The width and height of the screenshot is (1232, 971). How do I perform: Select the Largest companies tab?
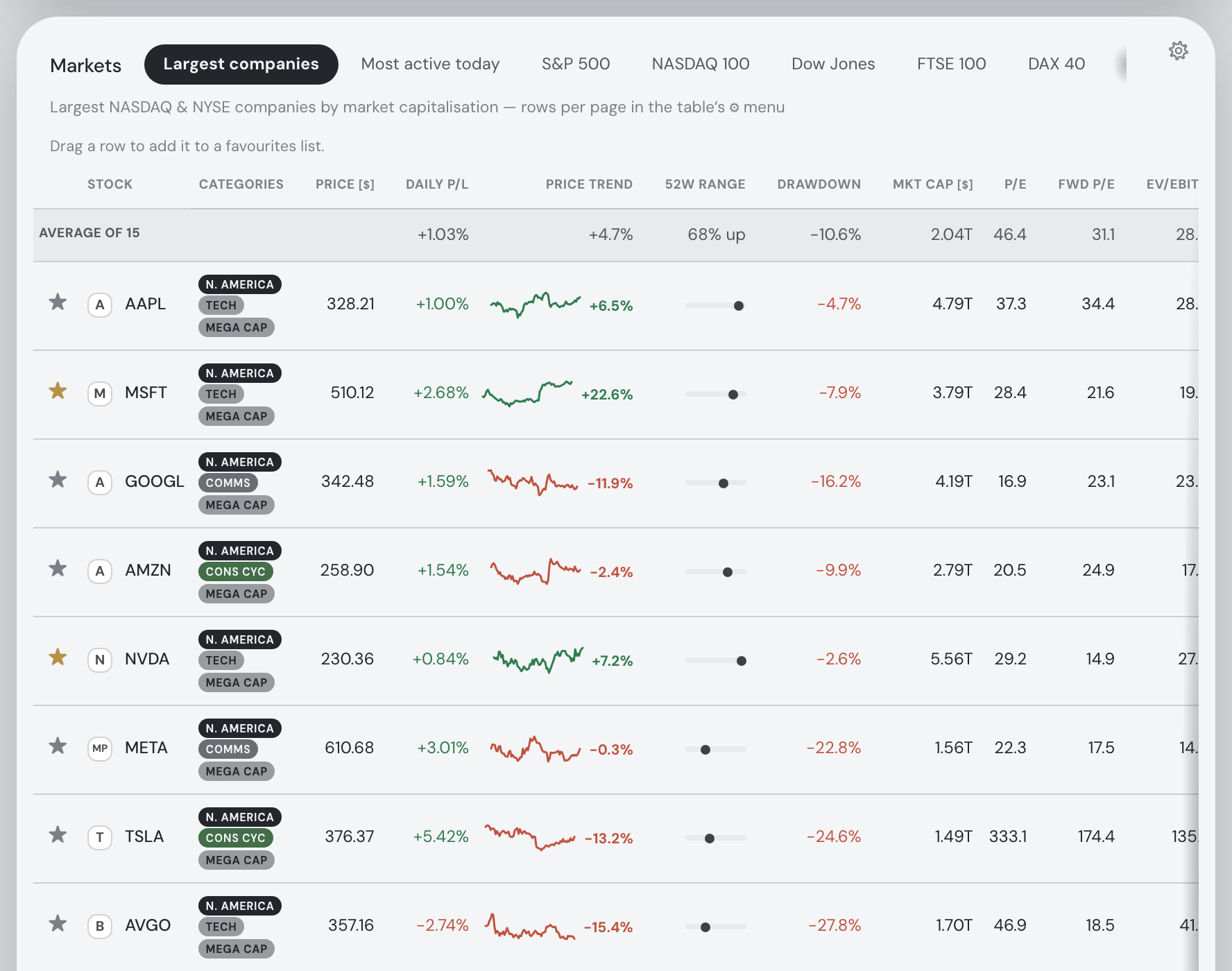pos(241,65)
